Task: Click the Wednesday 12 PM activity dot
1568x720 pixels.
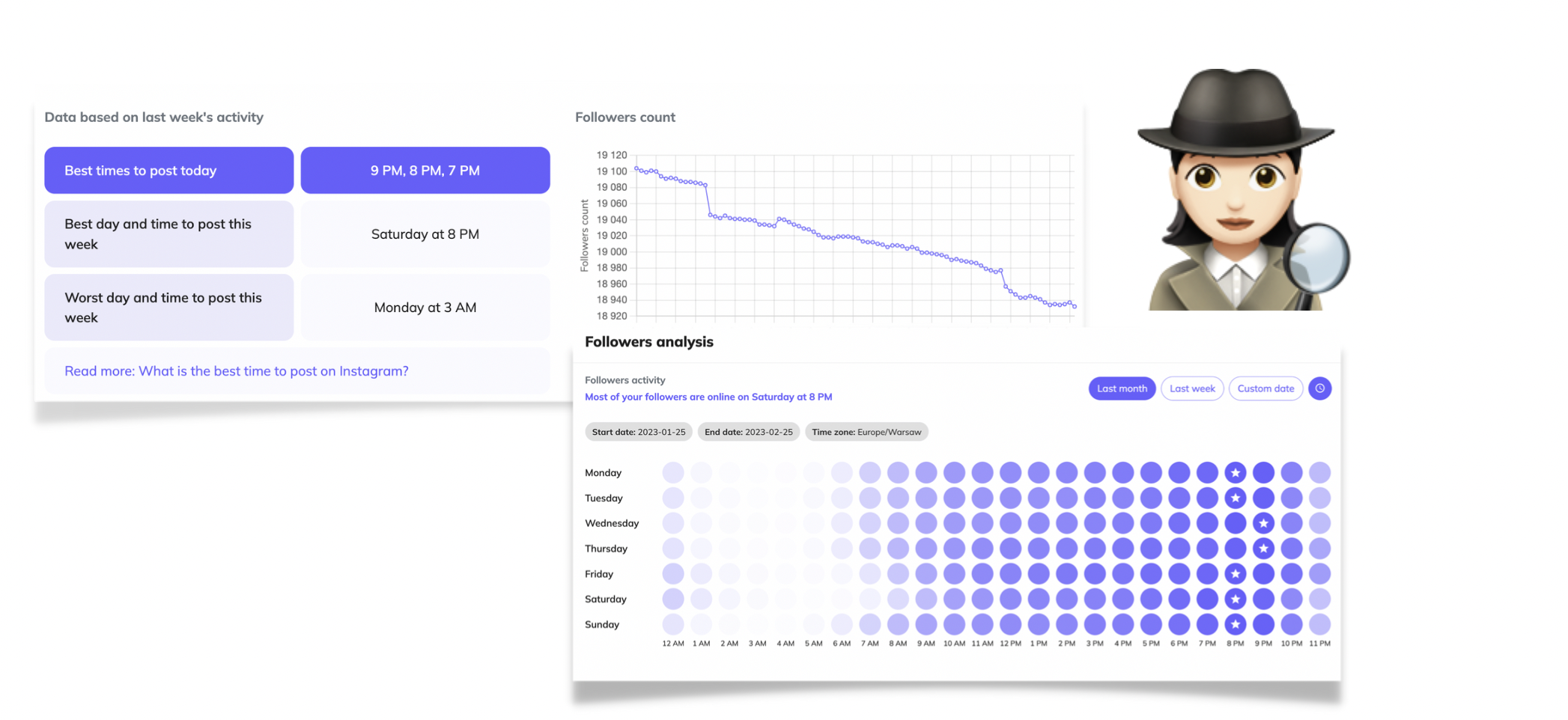Action: (x=1010, y=523)
